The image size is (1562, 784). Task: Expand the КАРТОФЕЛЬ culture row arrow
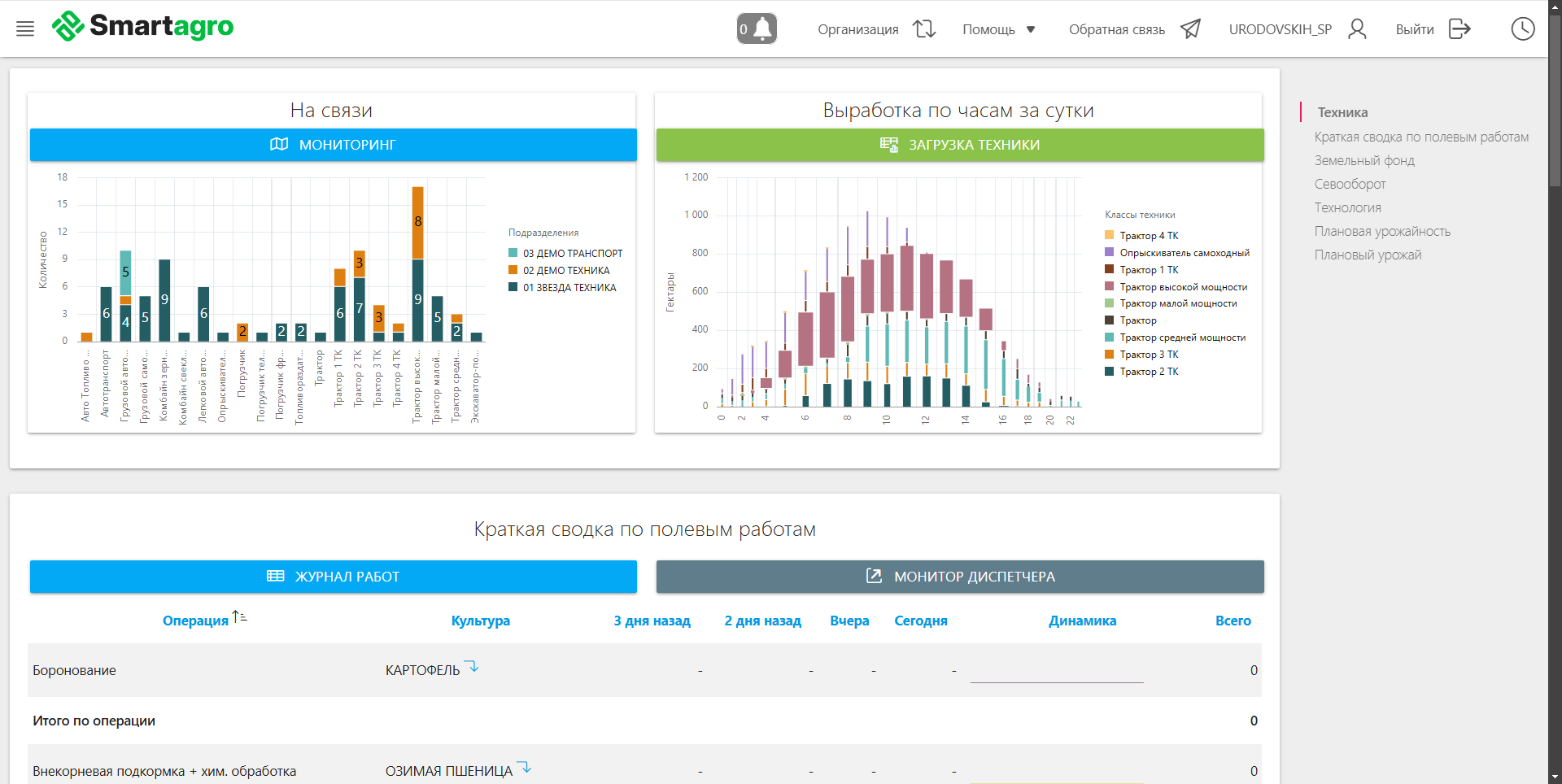(x=473, y=668)
